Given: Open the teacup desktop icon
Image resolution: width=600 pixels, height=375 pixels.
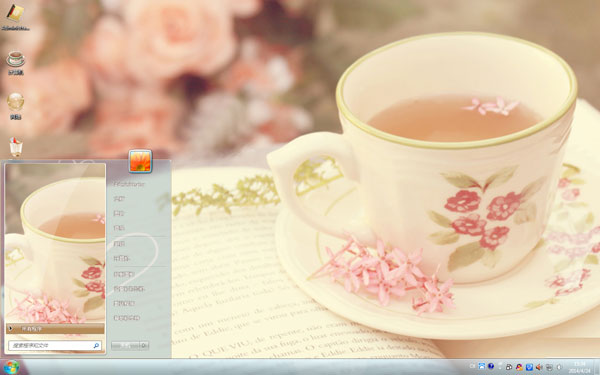Looking at the screenshot, I should click(x=15, y=59).
